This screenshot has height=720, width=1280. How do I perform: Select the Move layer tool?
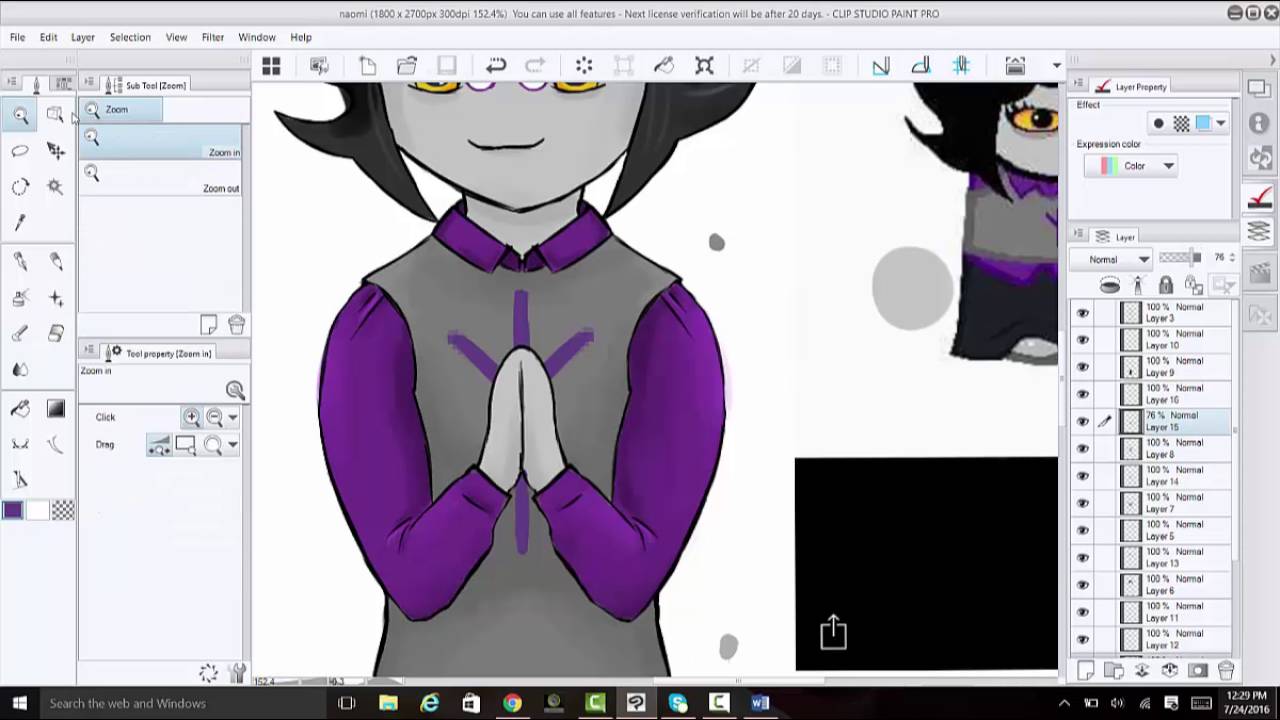[56, 151]
